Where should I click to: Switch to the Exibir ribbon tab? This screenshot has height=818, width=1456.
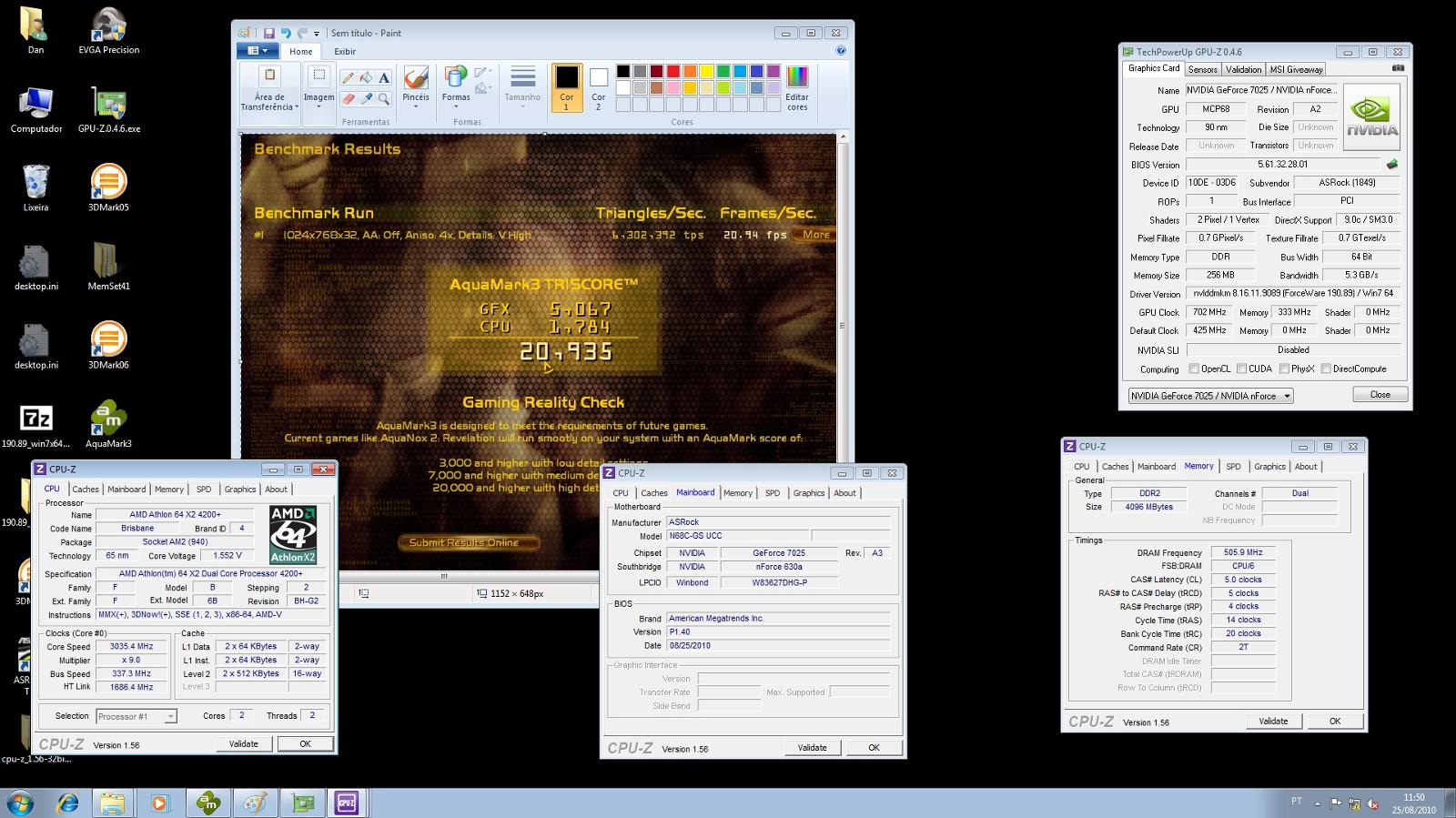[x=345, y=51]
